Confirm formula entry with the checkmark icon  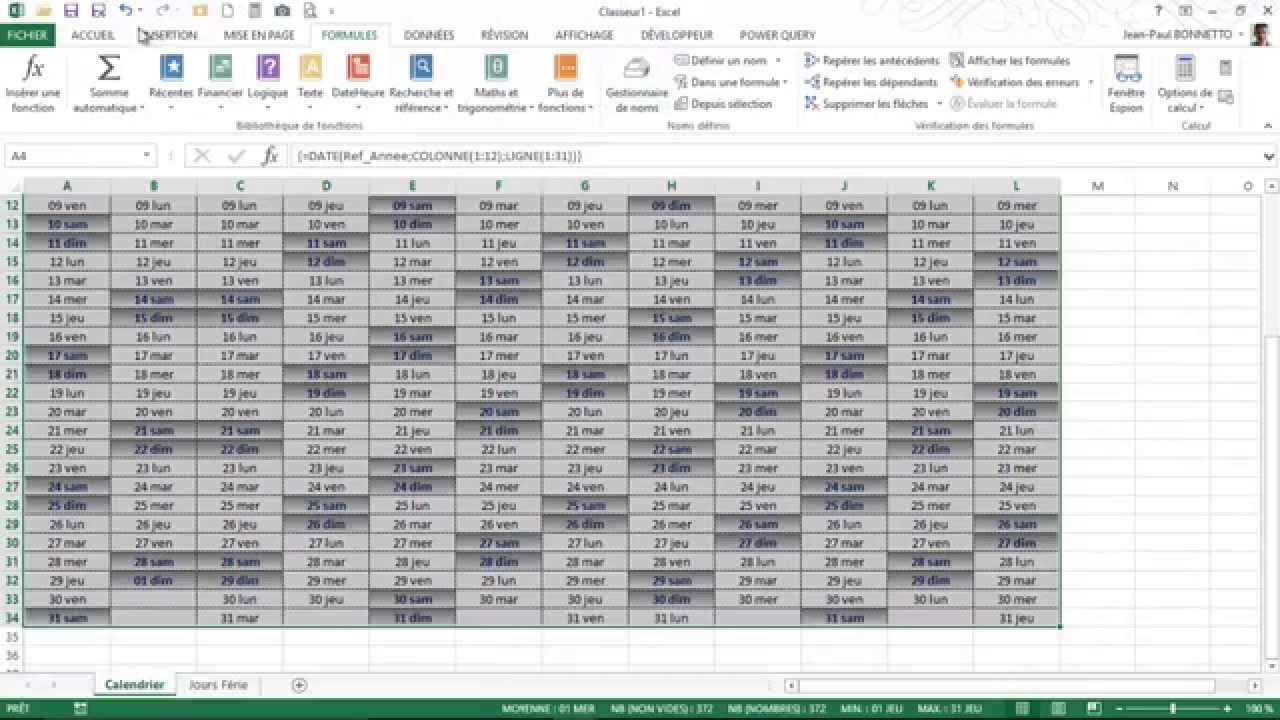(236, 156)
